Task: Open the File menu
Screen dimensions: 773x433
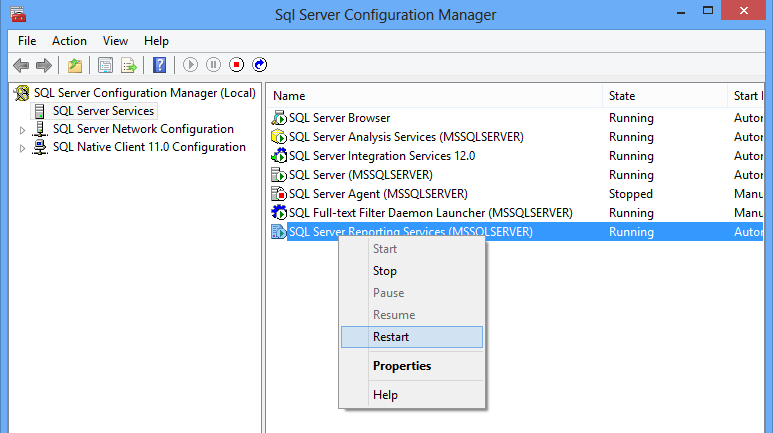Action: (27, 41)
